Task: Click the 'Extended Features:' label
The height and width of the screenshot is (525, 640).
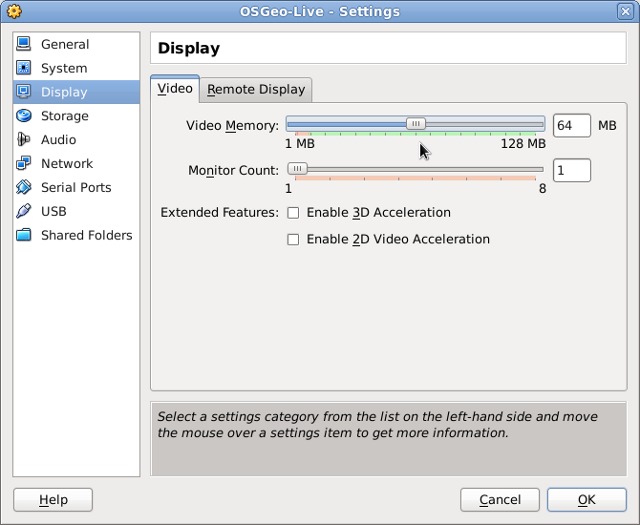Action: pos(220,213)
